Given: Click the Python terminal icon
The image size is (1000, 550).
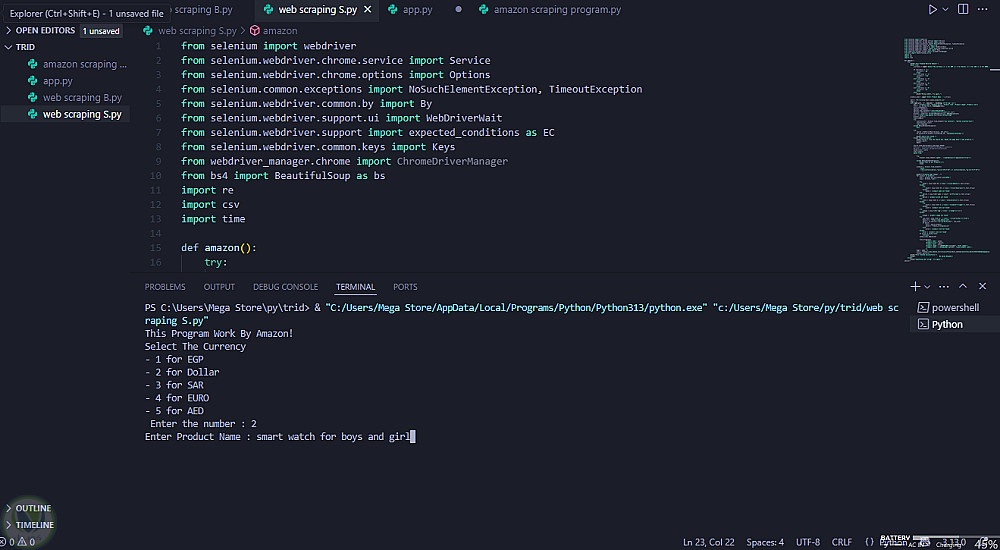Looking at the screenshot, I should (x=922, y=324).
